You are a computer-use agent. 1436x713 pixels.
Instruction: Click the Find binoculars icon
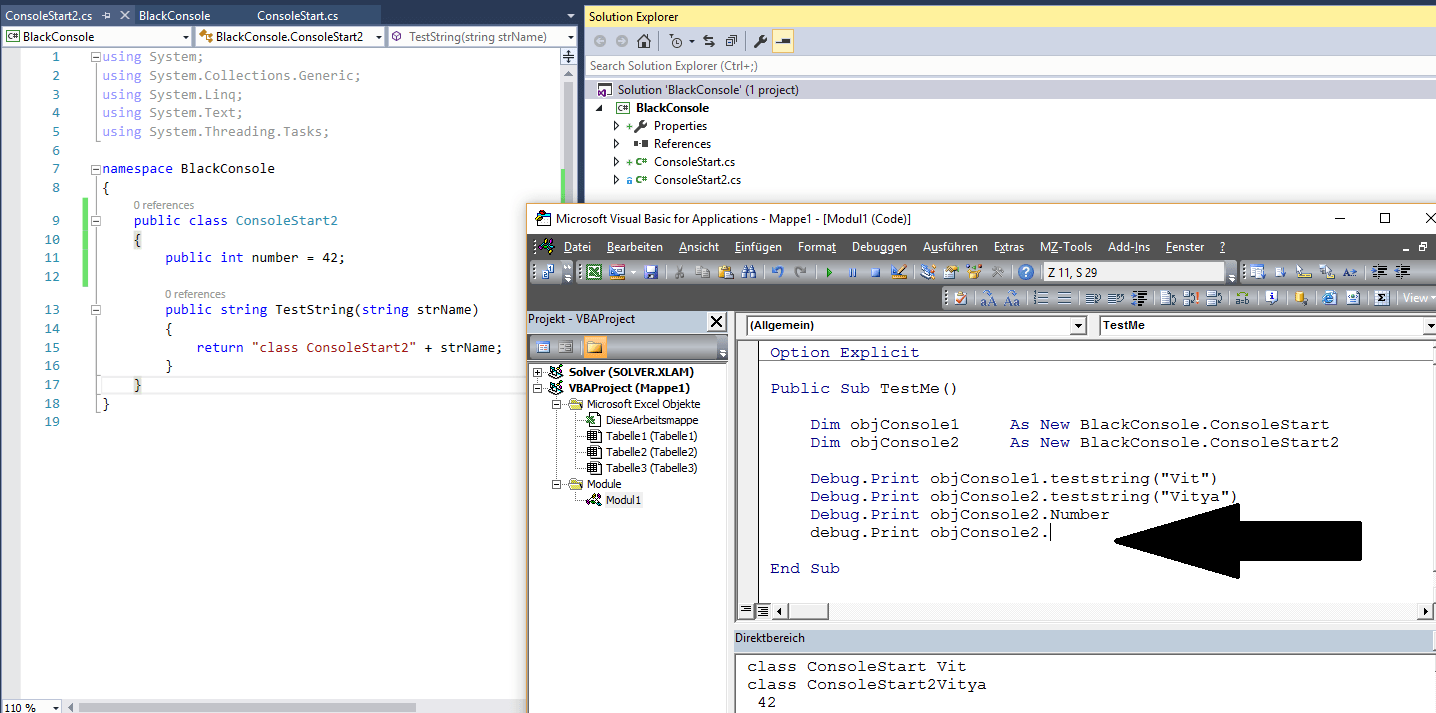pyautogui.click(x=748, y=272)
